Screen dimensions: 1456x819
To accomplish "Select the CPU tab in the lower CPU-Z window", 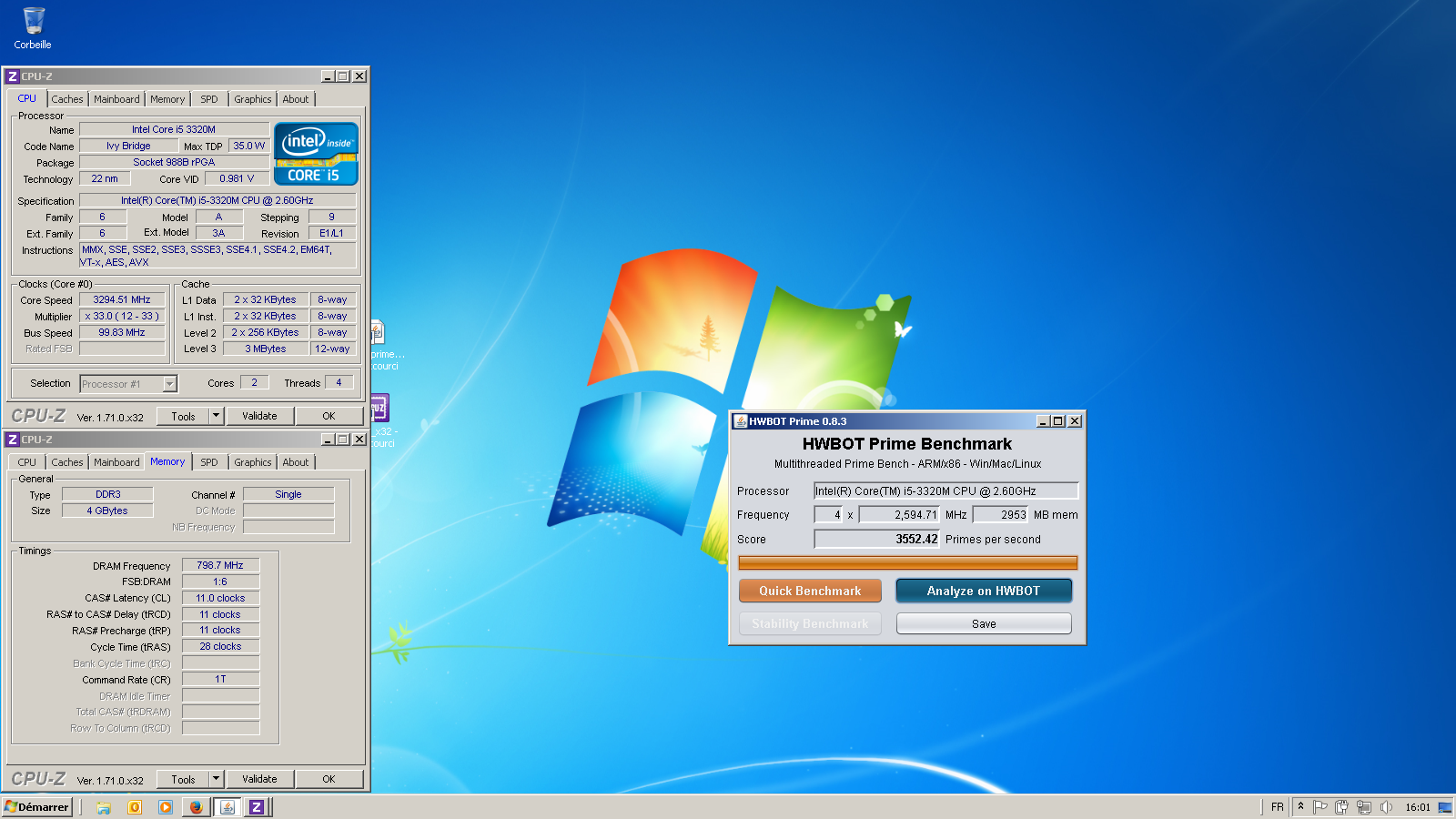I will click(x=27, y=462).
